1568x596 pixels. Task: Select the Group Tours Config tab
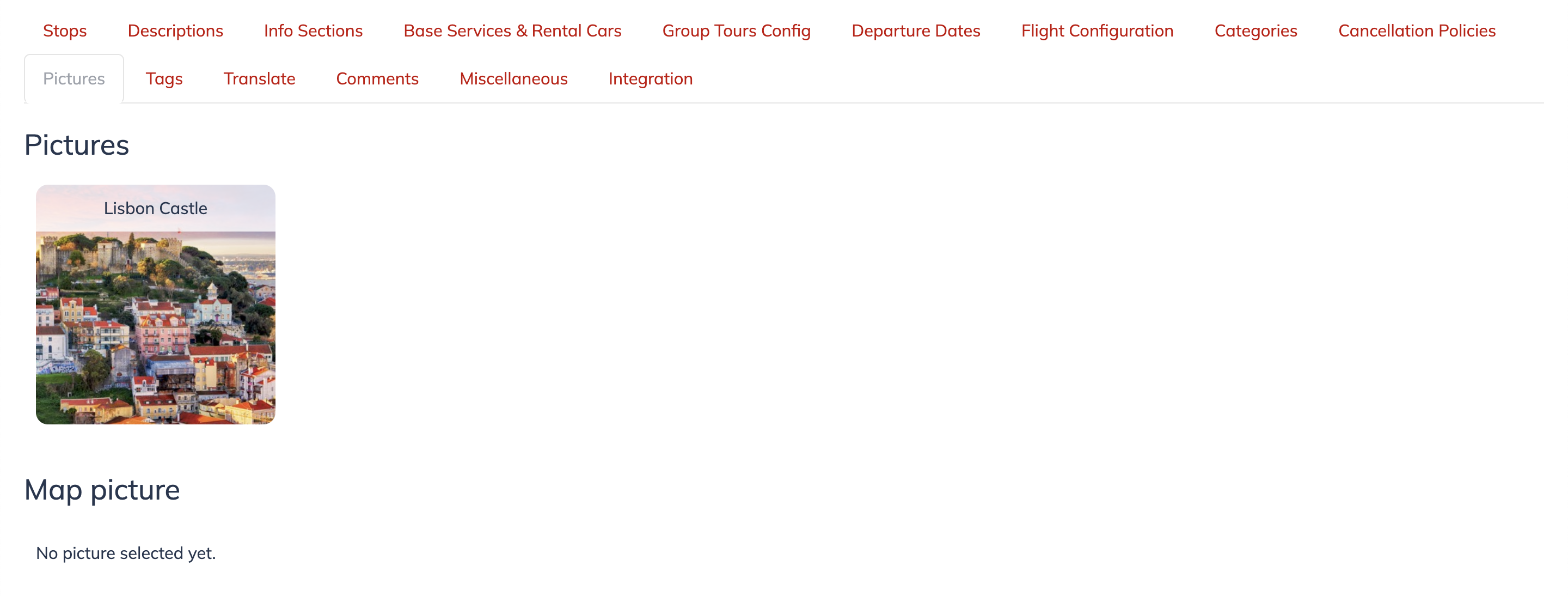(x=736, y=31)
